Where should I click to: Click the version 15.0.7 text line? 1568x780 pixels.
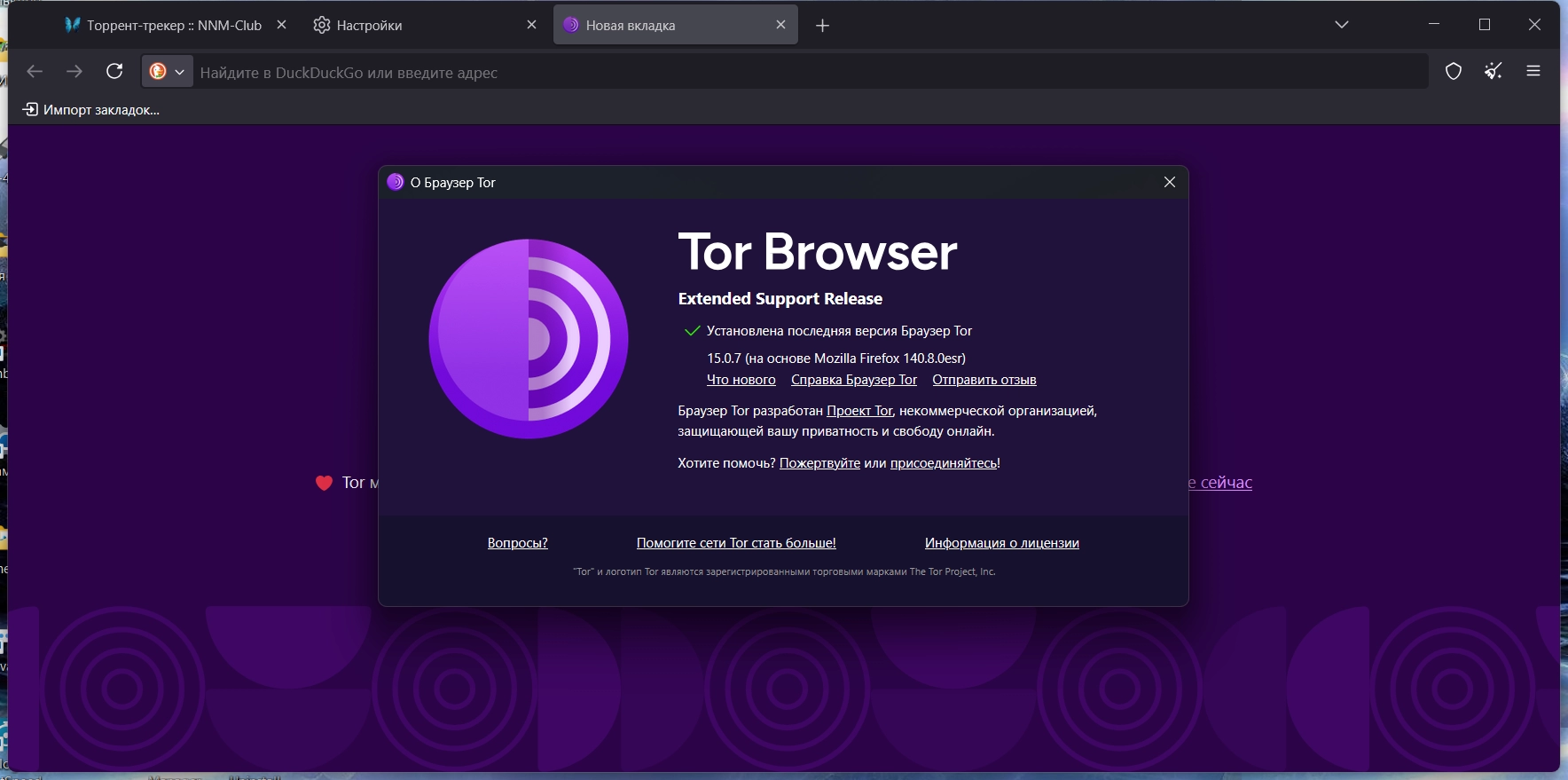coord(836,358)
